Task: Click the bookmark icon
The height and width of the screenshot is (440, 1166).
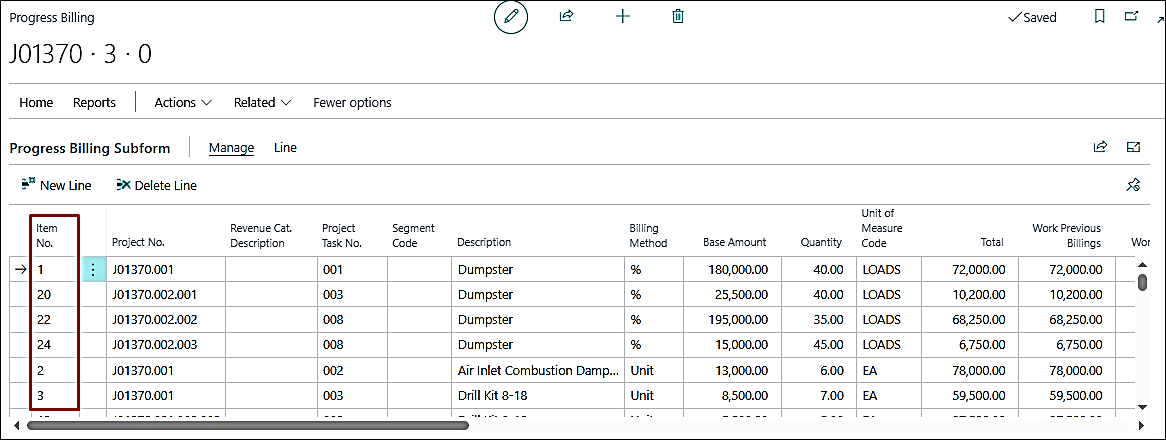Action: [1100, 17]
